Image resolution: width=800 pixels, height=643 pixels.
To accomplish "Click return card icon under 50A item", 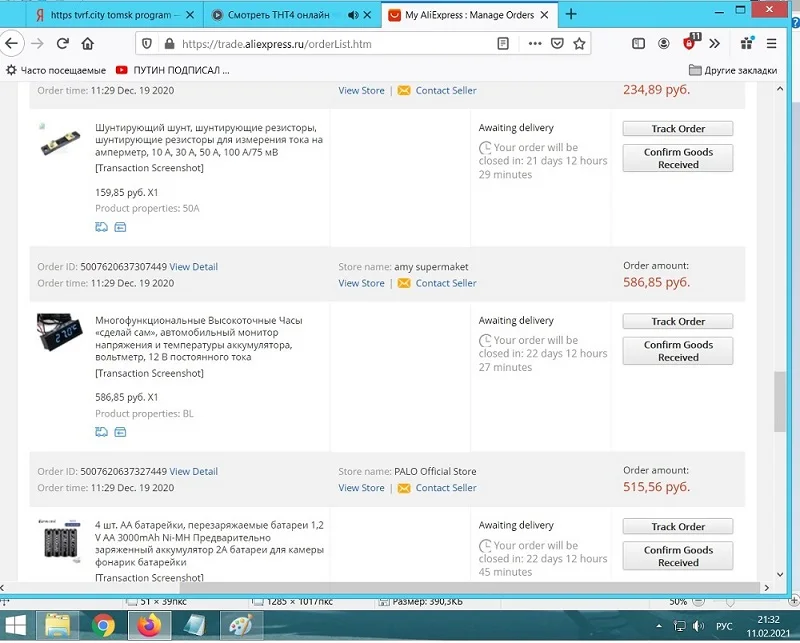I will click(x=120, y=227).
